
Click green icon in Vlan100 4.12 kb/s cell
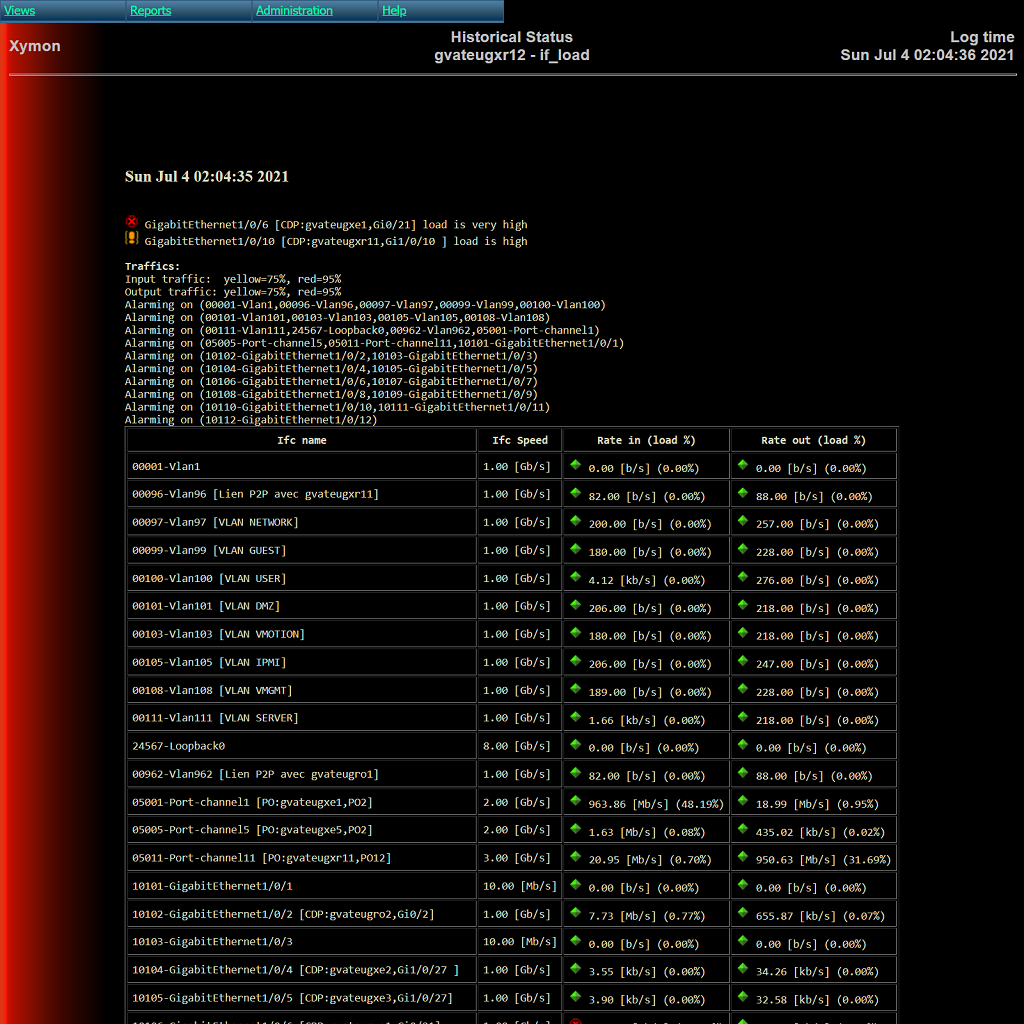[x=575, y=576]
